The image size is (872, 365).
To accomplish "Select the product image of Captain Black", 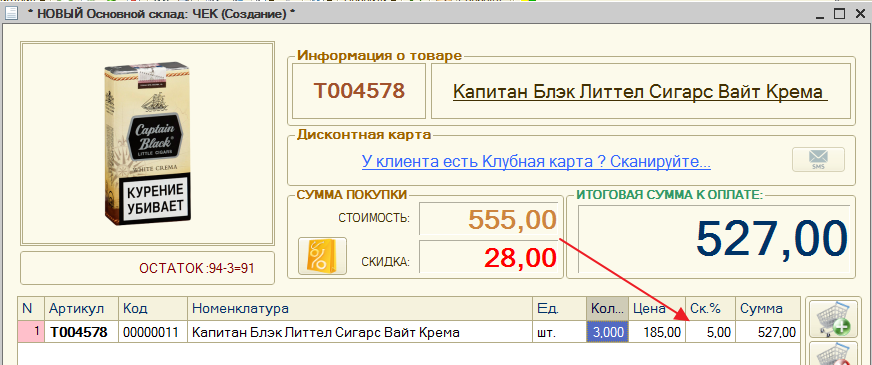I will click(x=147, y=143).
